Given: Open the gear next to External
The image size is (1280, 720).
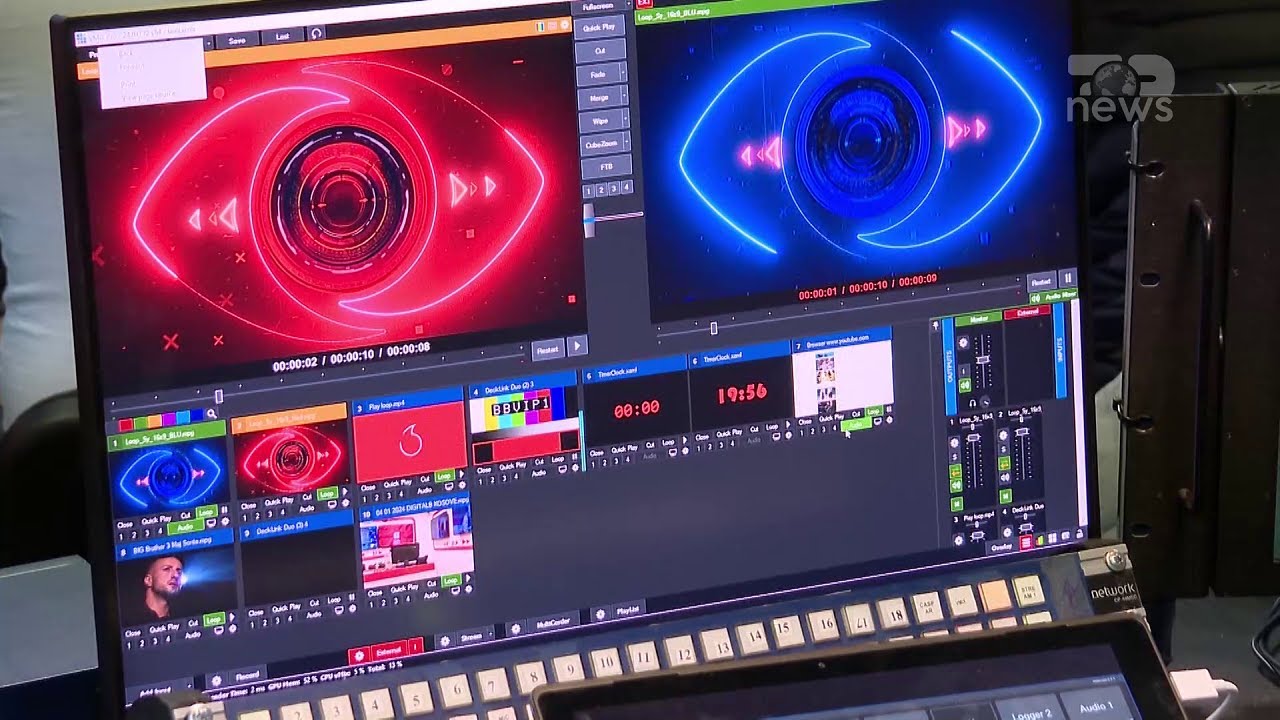Looking at the screenshot, I should click(x=359, y=656).
